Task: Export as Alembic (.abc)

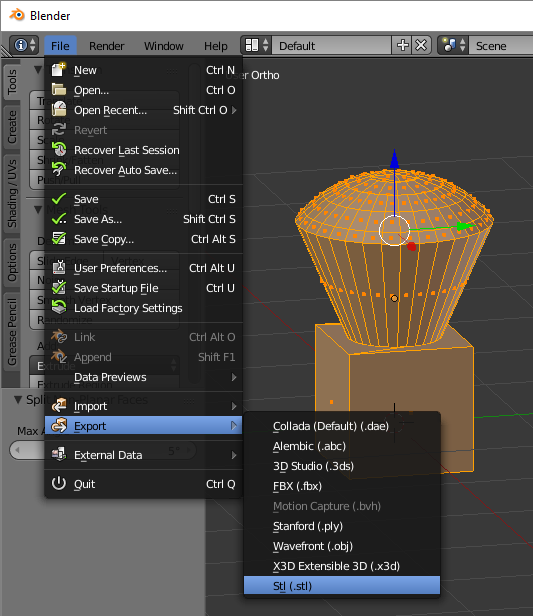Action: point(342,446)
